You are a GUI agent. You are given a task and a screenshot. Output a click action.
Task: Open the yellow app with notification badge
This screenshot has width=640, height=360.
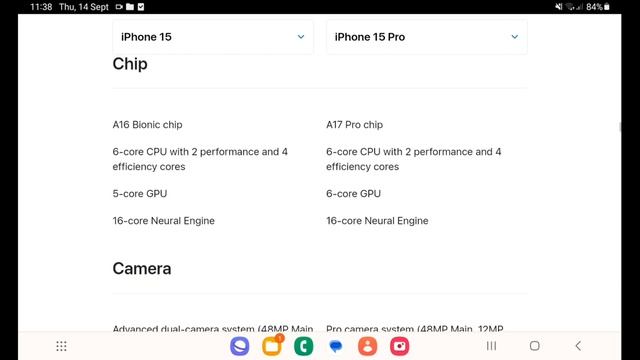click(272, 345)
